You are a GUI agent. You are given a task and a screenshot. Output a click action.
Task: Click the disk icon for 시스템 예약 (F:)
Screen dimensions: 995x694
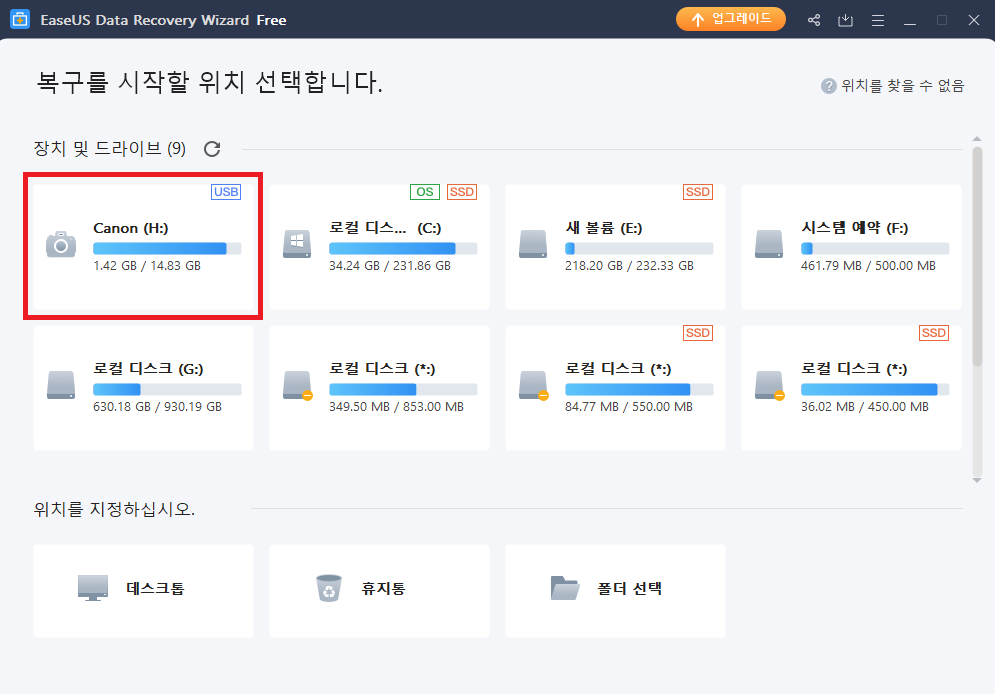769,244
